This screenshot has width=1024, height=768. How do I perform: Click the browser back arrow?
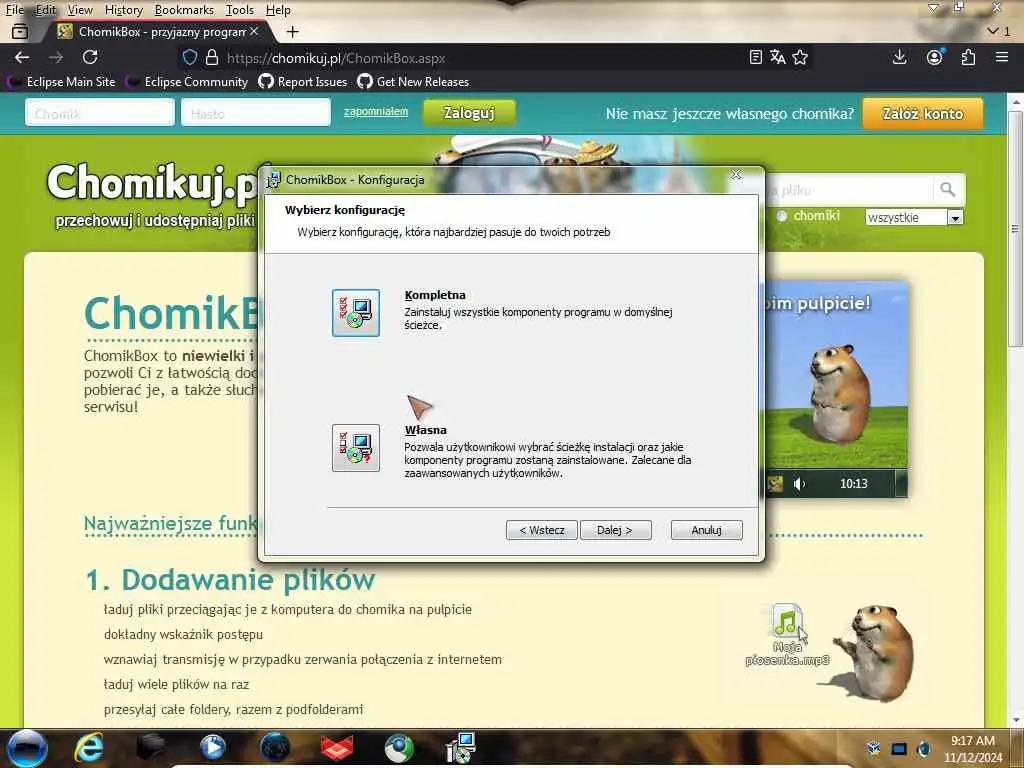22,57
